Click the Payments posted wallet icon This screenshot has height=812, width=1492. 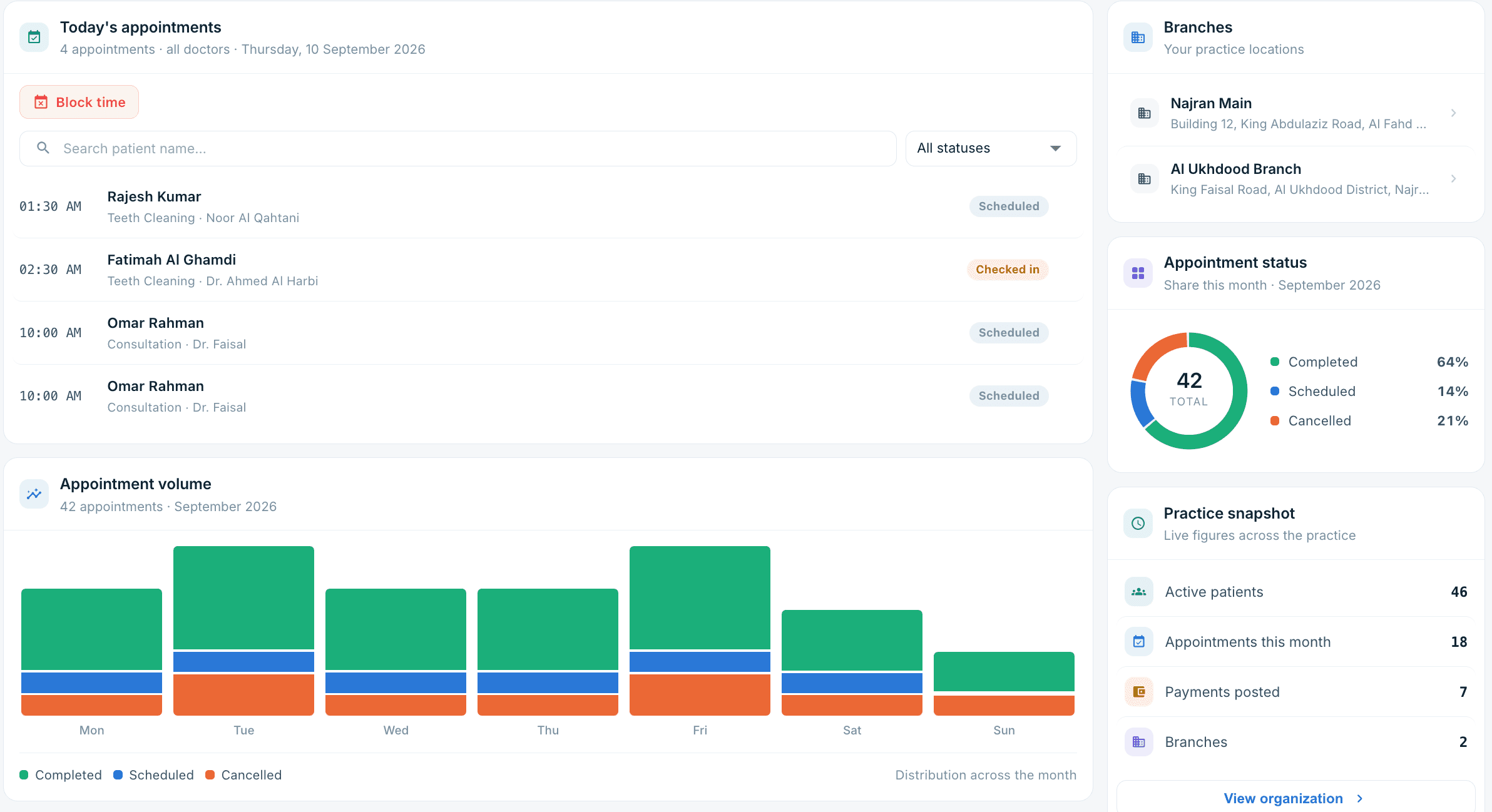pyautogui.click(x=1139, y=692)
